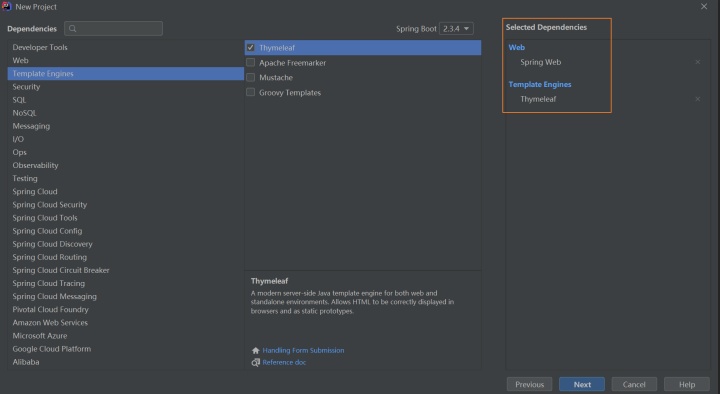The image size is (720, 394).
Task: Select the Ops category
Action: (x=126, y=152)
